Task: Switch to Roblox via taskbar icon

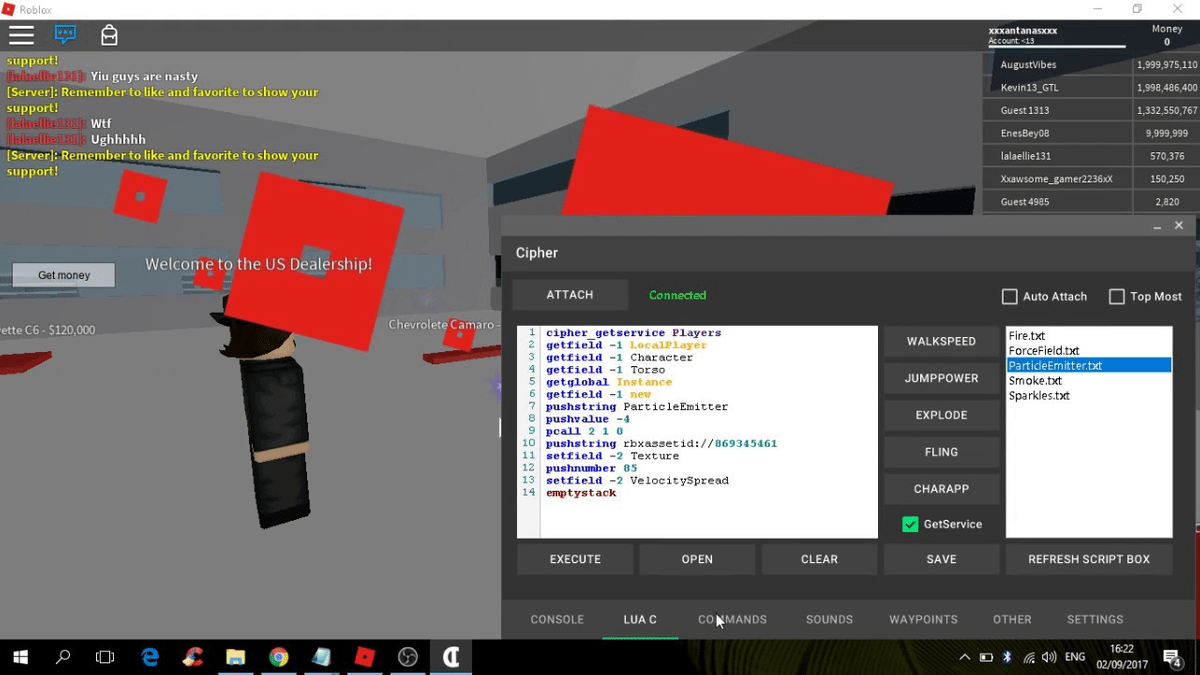Action: [x=365, y=657]
